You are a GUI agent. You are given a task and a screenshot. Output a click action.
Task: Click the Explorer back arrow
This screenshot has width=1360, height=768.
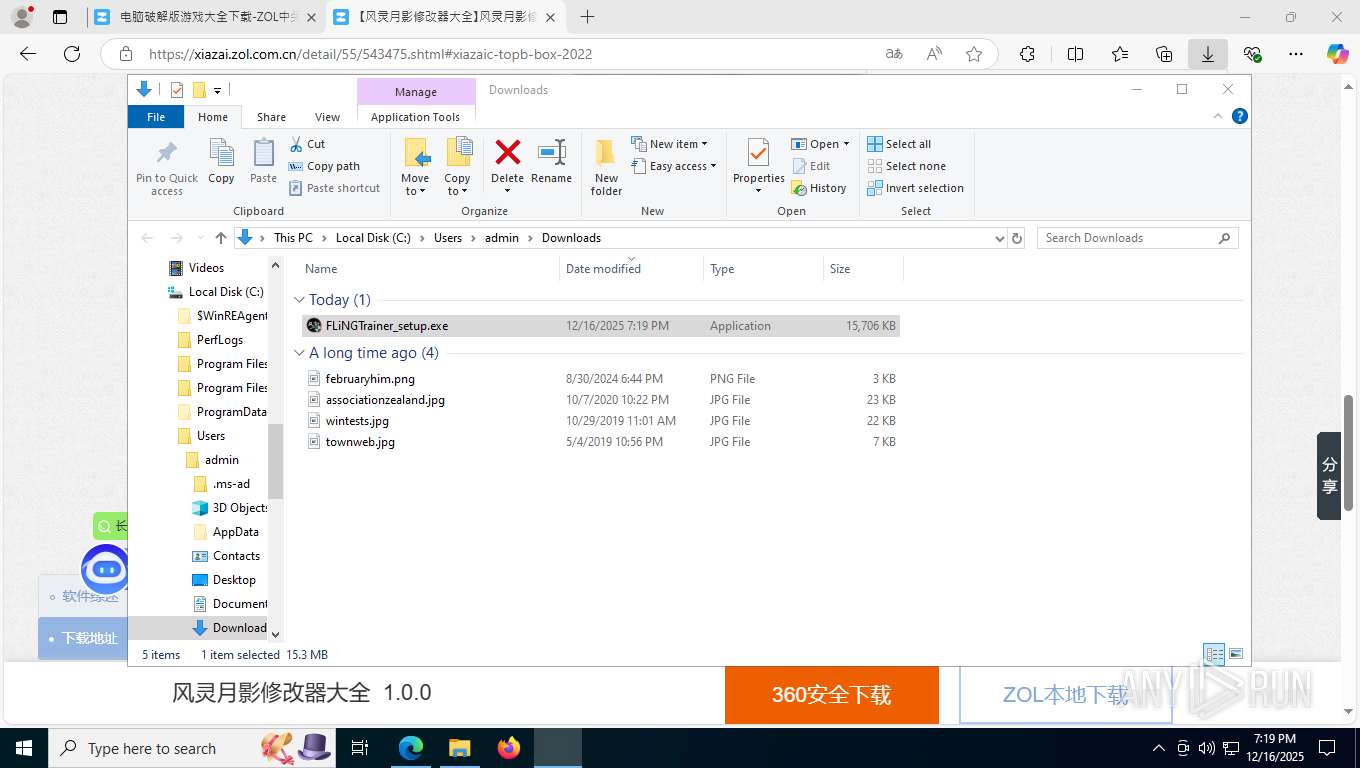click(x=148, y=238)
